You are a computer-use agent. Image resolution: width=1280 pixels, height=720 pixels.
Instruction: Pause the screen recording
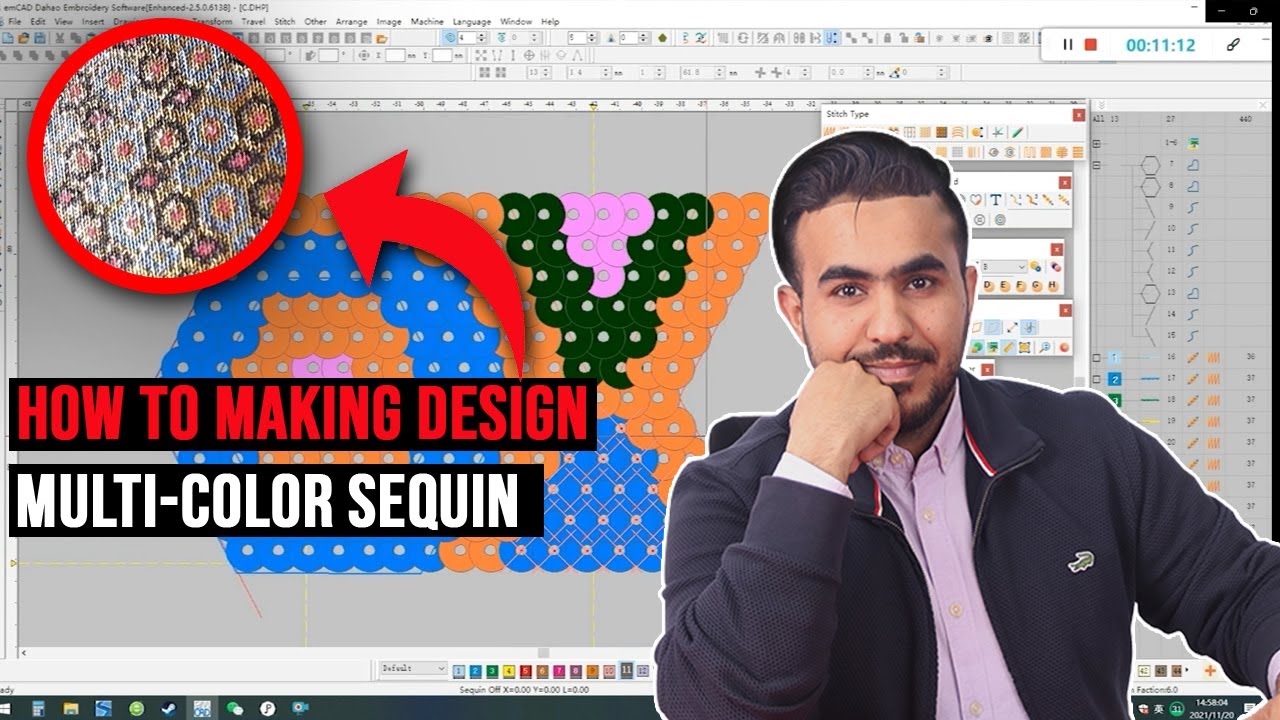1067,45
